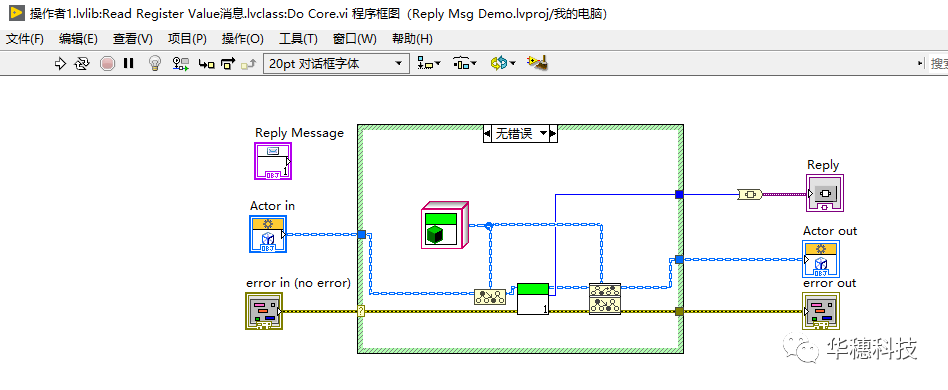
Task: Click the Step Over toolbar button
Action: [228, 63]
